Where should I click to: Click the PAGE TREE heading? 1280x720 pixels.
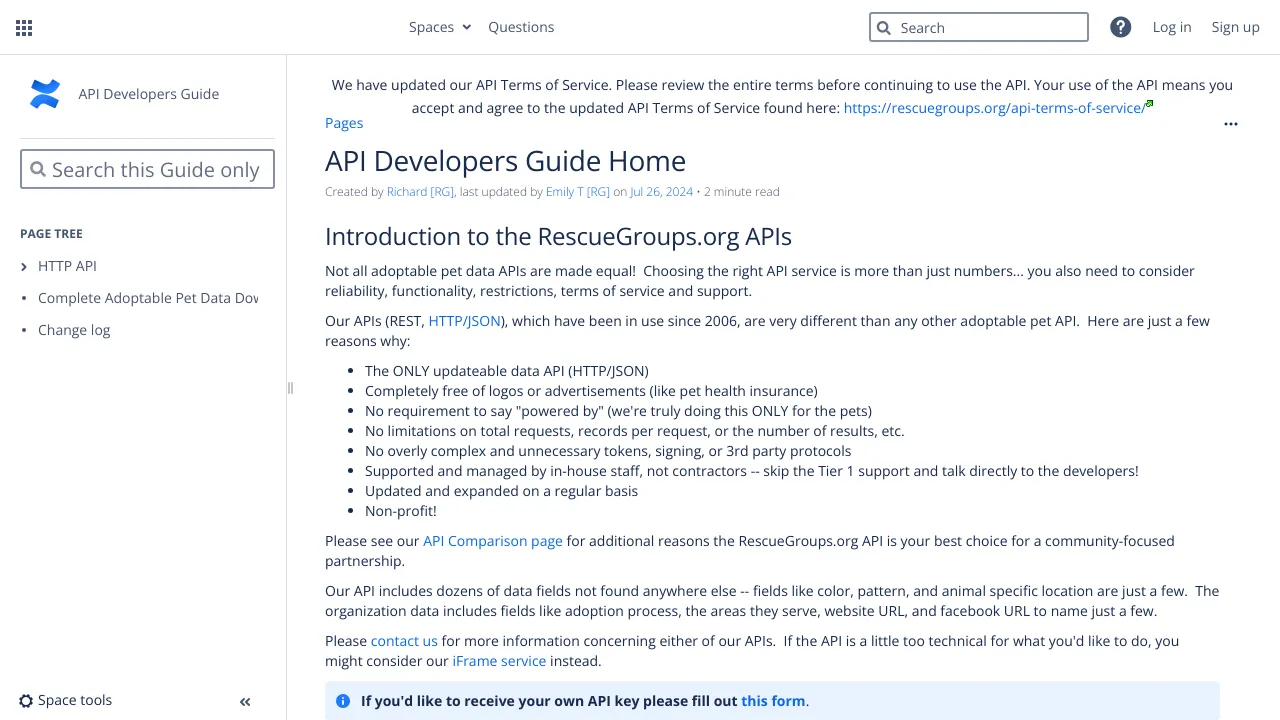coord(51,234)
